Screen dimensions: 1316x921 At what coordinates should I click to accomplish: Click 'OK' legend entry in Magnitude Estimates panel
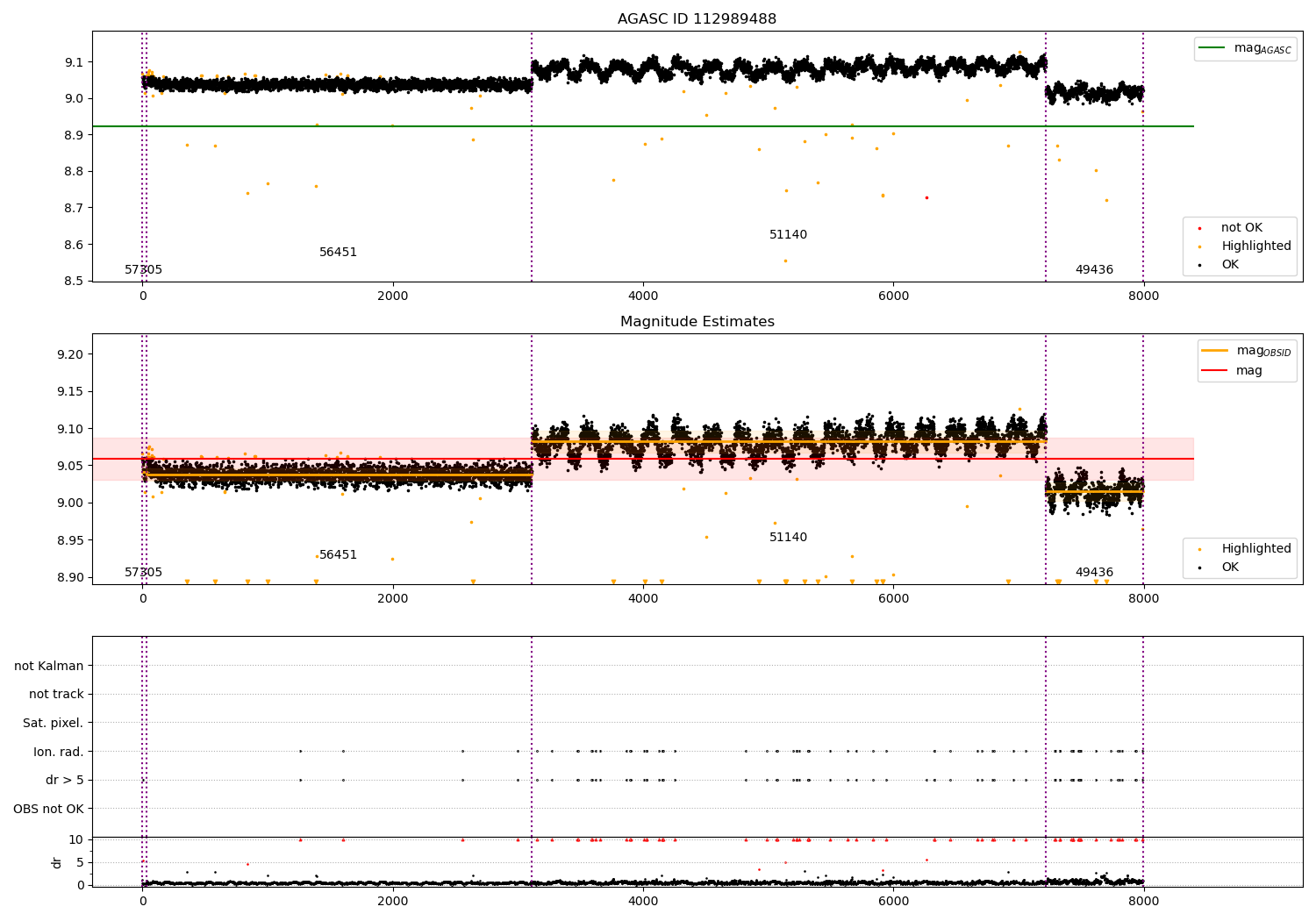1230,568
